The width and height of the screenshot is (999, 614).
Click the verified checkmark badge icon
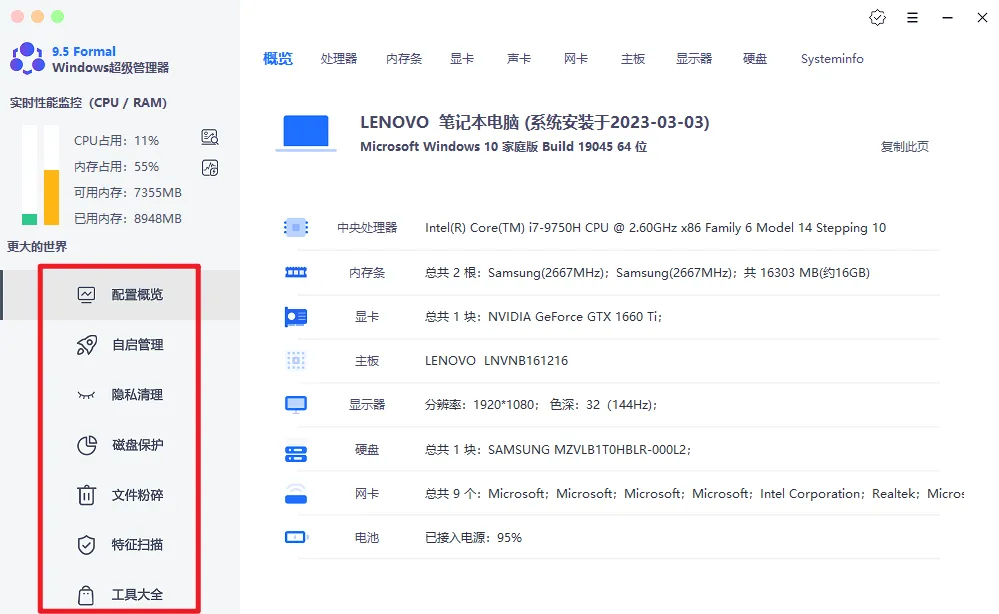pyautogui.click(x=877, y=17)
